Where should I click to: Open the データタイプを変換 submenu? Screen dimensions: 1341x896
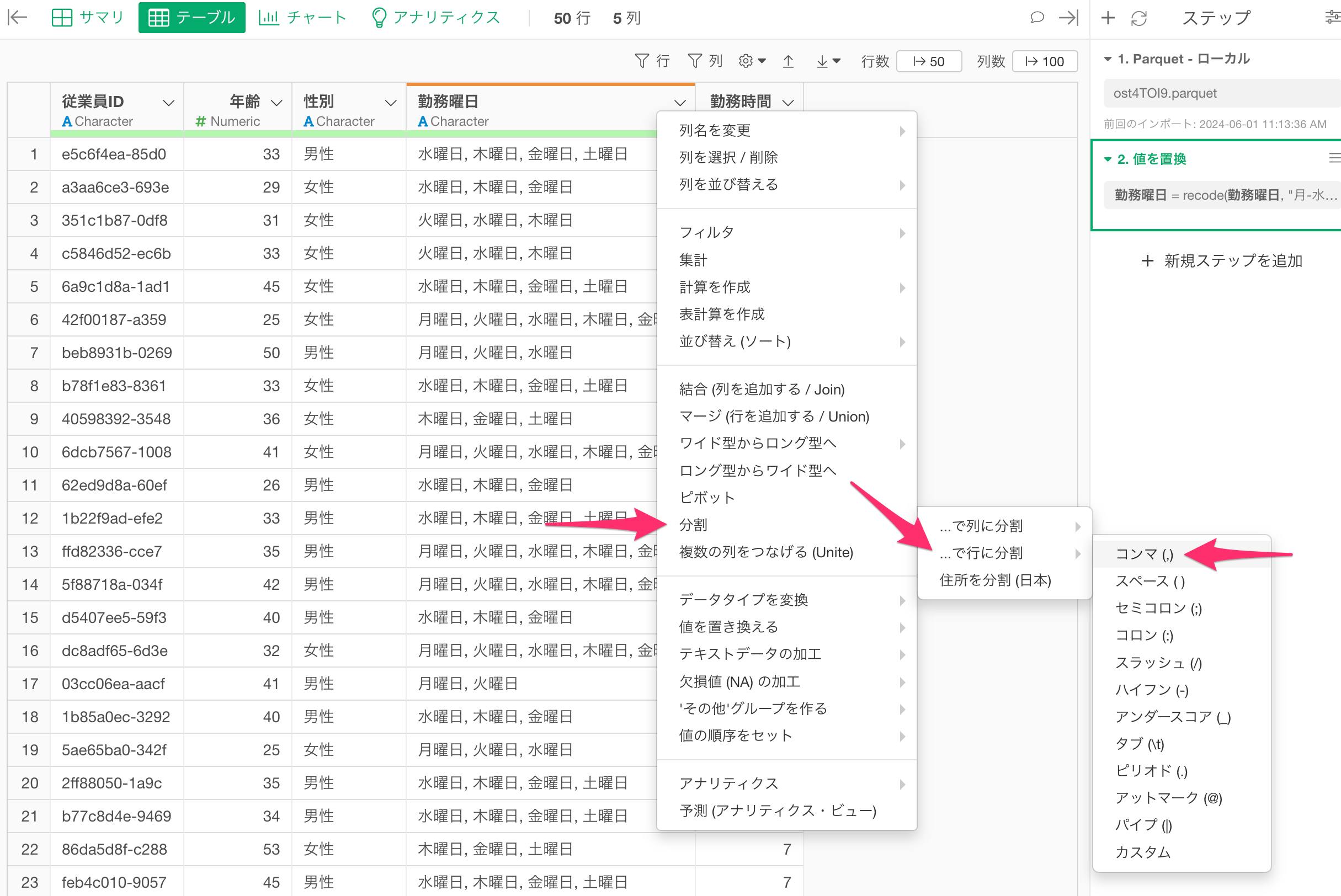click(787, 600)
